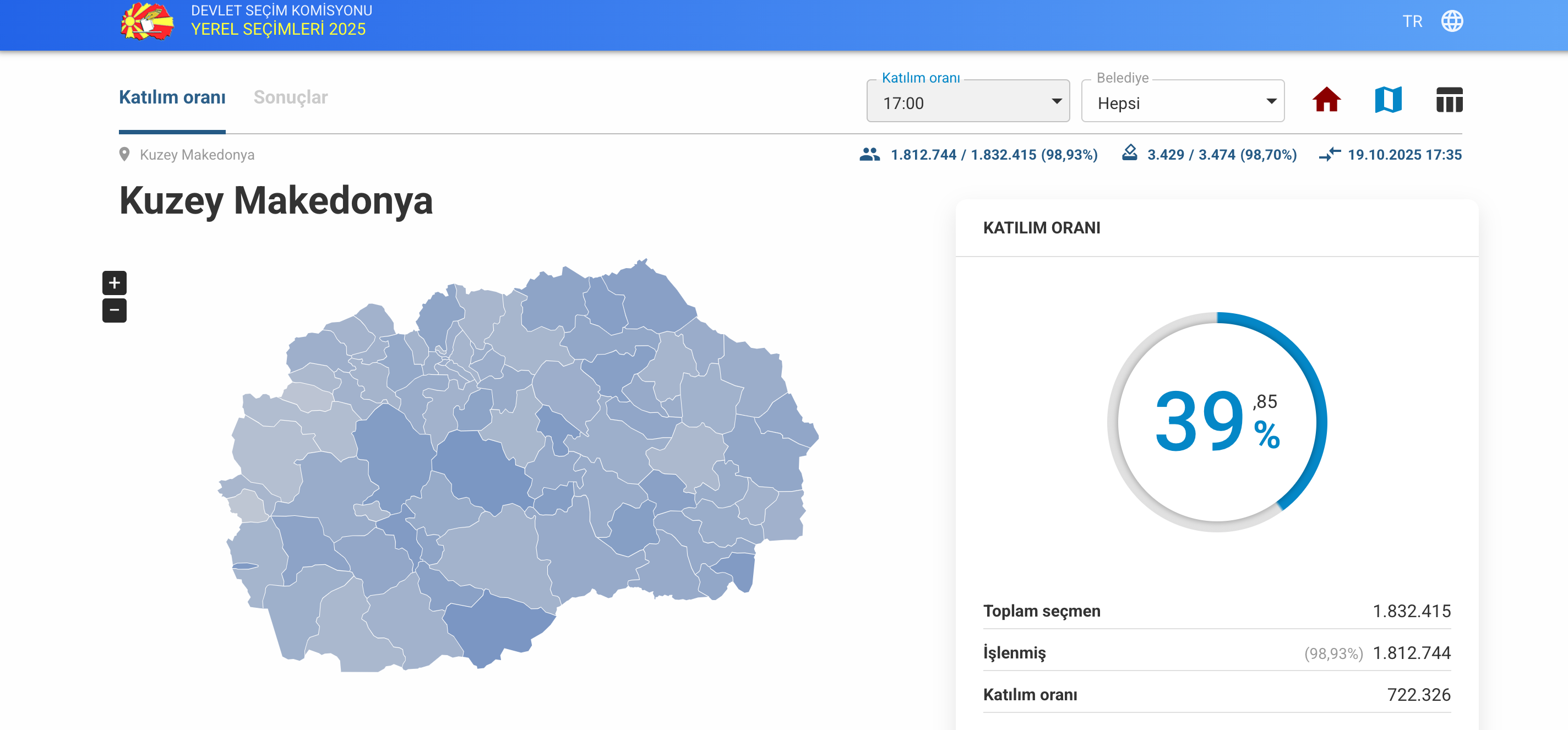Click the voters people icon

(869, 155)
